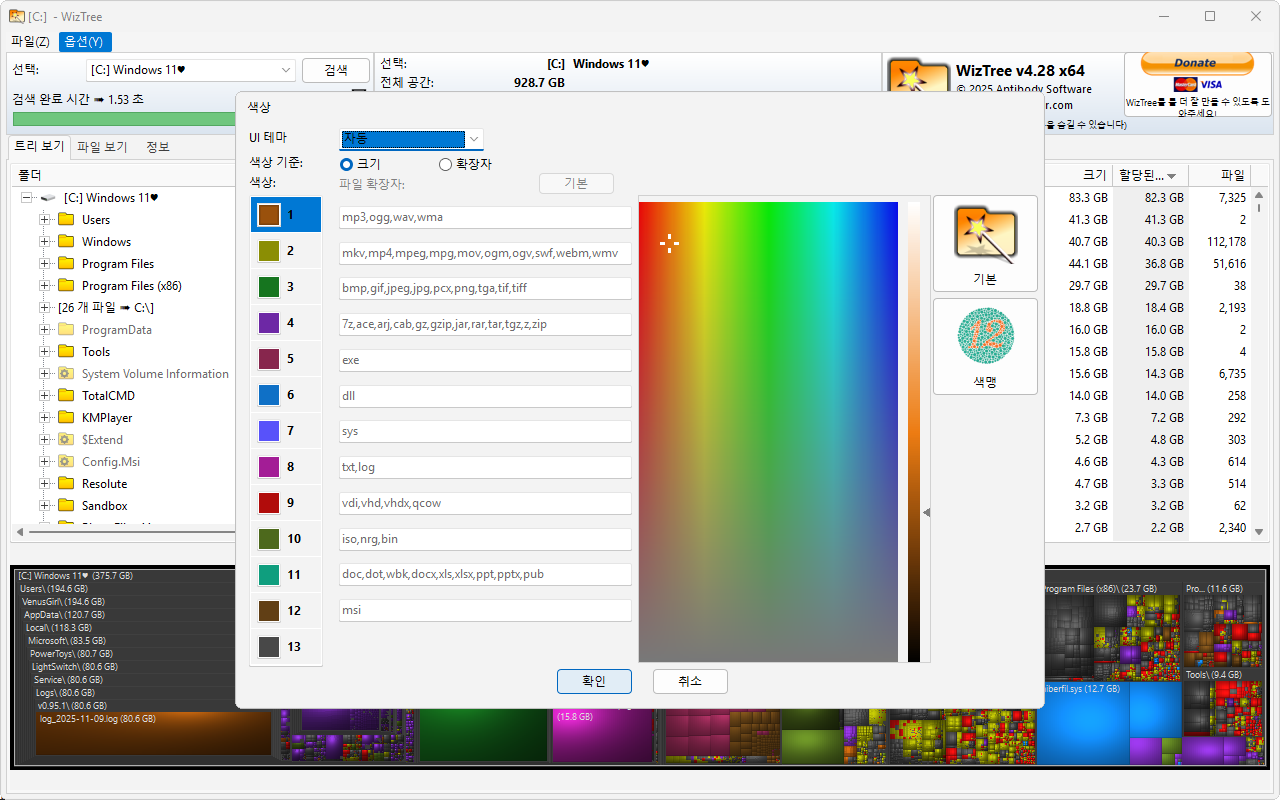Click the $Extend system folder icon

click(x=66, y=440)
